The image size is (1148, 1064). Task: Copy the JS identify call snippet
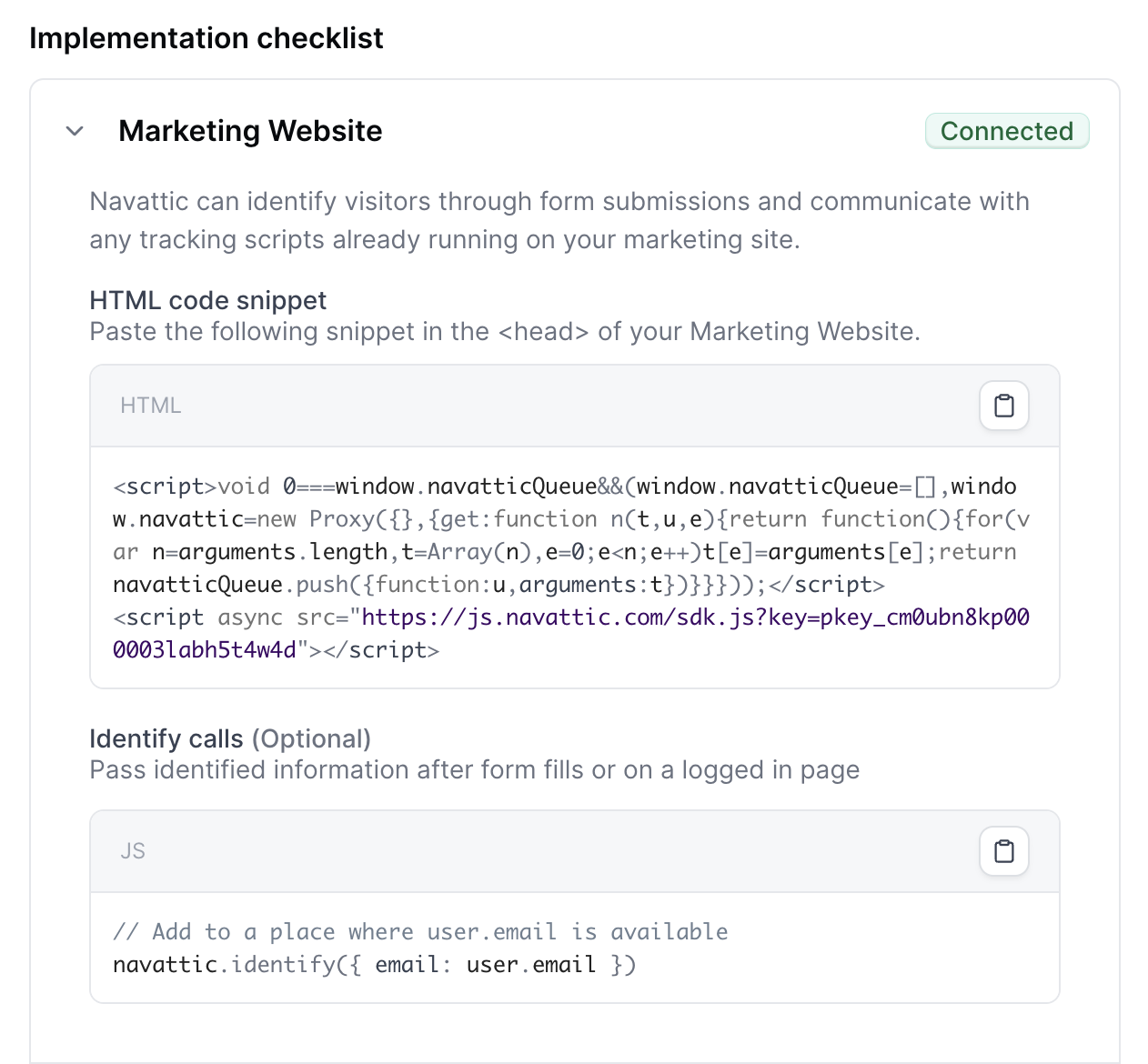pyautogui.click(x=1003, y=851)
